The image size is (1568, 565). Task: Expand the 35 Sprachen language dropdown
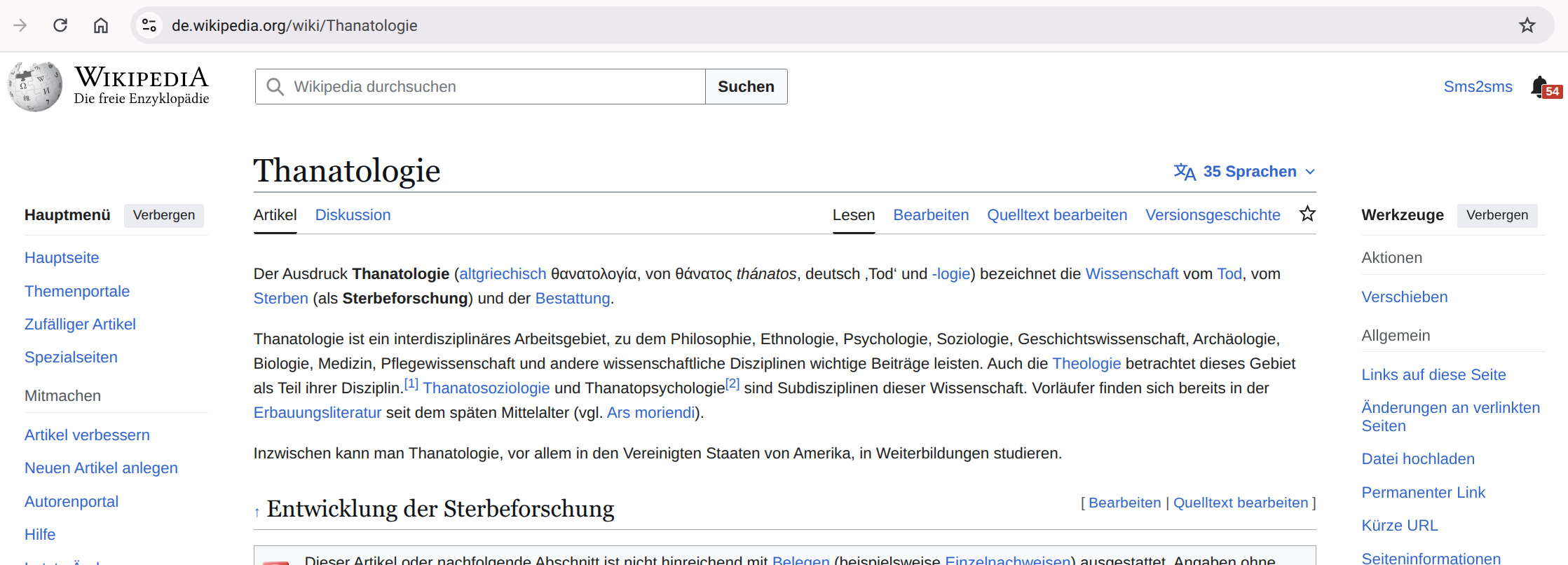[x=1310, y=172]
